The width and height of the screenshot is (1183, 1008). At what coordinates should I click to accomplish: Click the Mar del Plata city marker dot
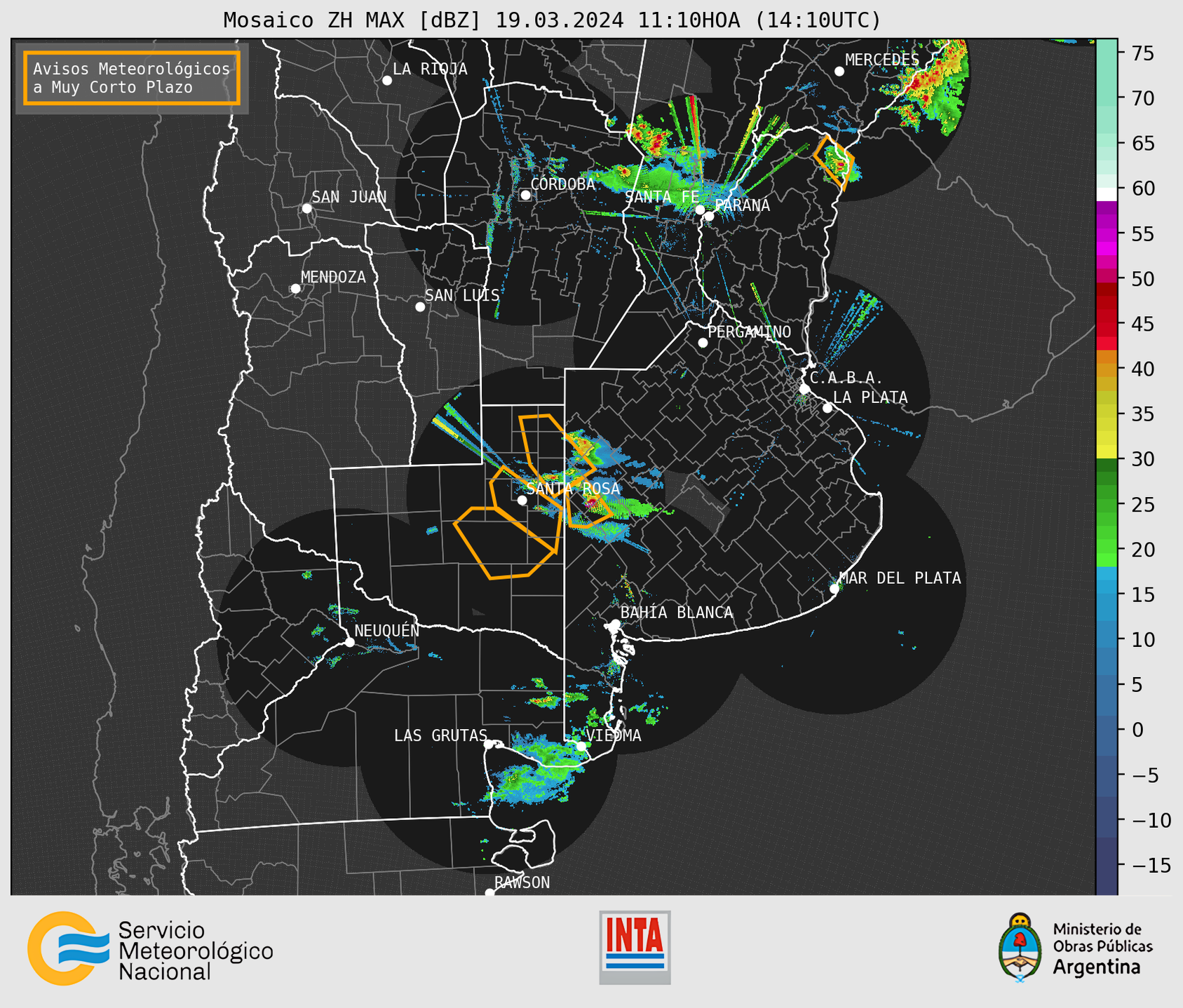(834, 589)
